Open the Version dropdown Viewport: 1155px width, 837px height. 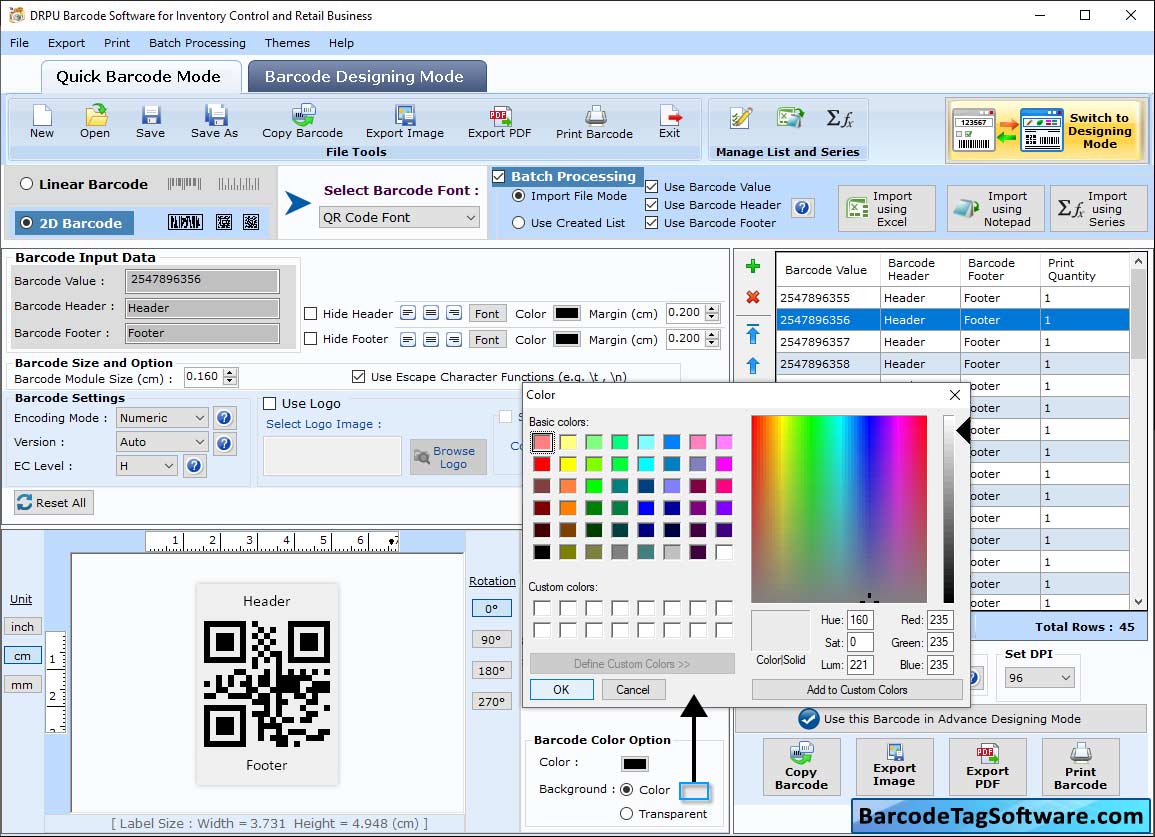(x=162, y=442)
